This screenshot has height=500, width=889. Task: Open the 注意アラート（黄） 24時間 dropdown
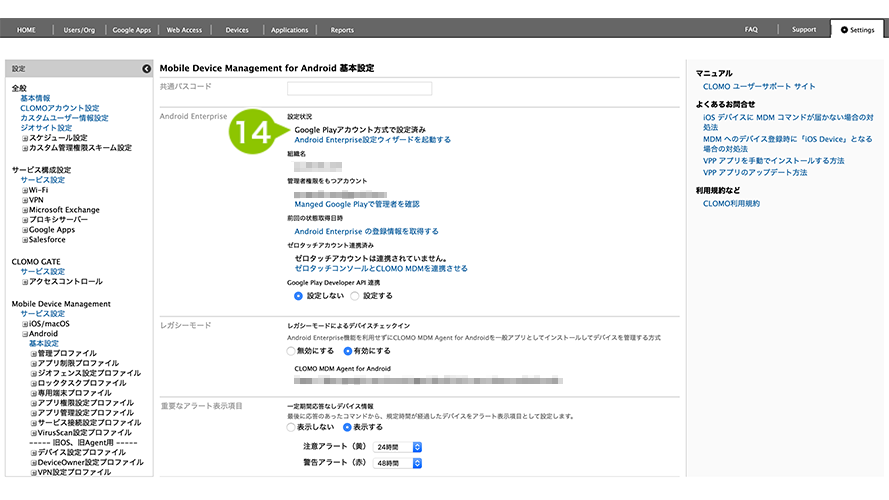(397, 447)
